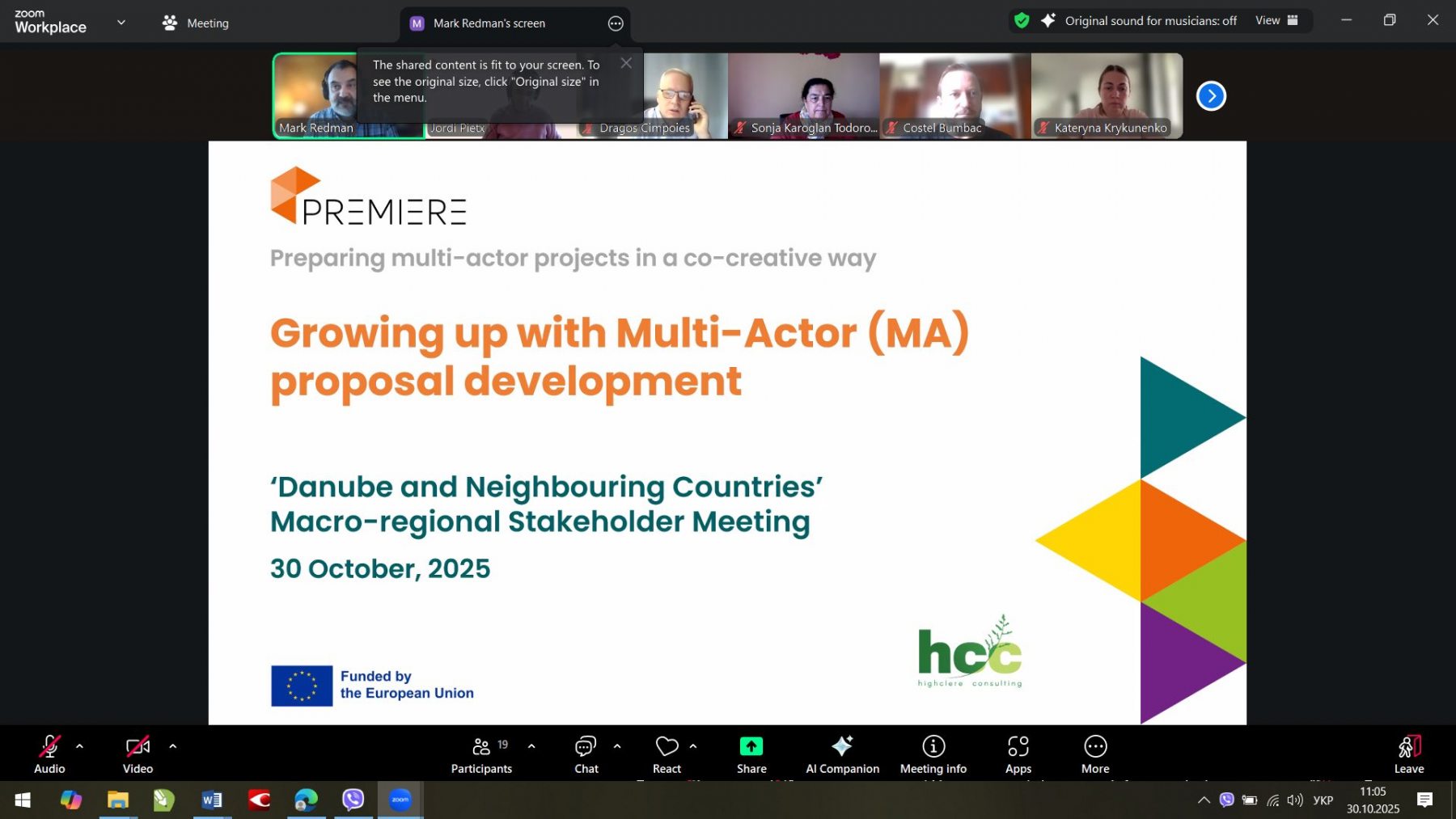Open the Apps panel
This screenshot has width=1456, height=819.
[1018, 754]
